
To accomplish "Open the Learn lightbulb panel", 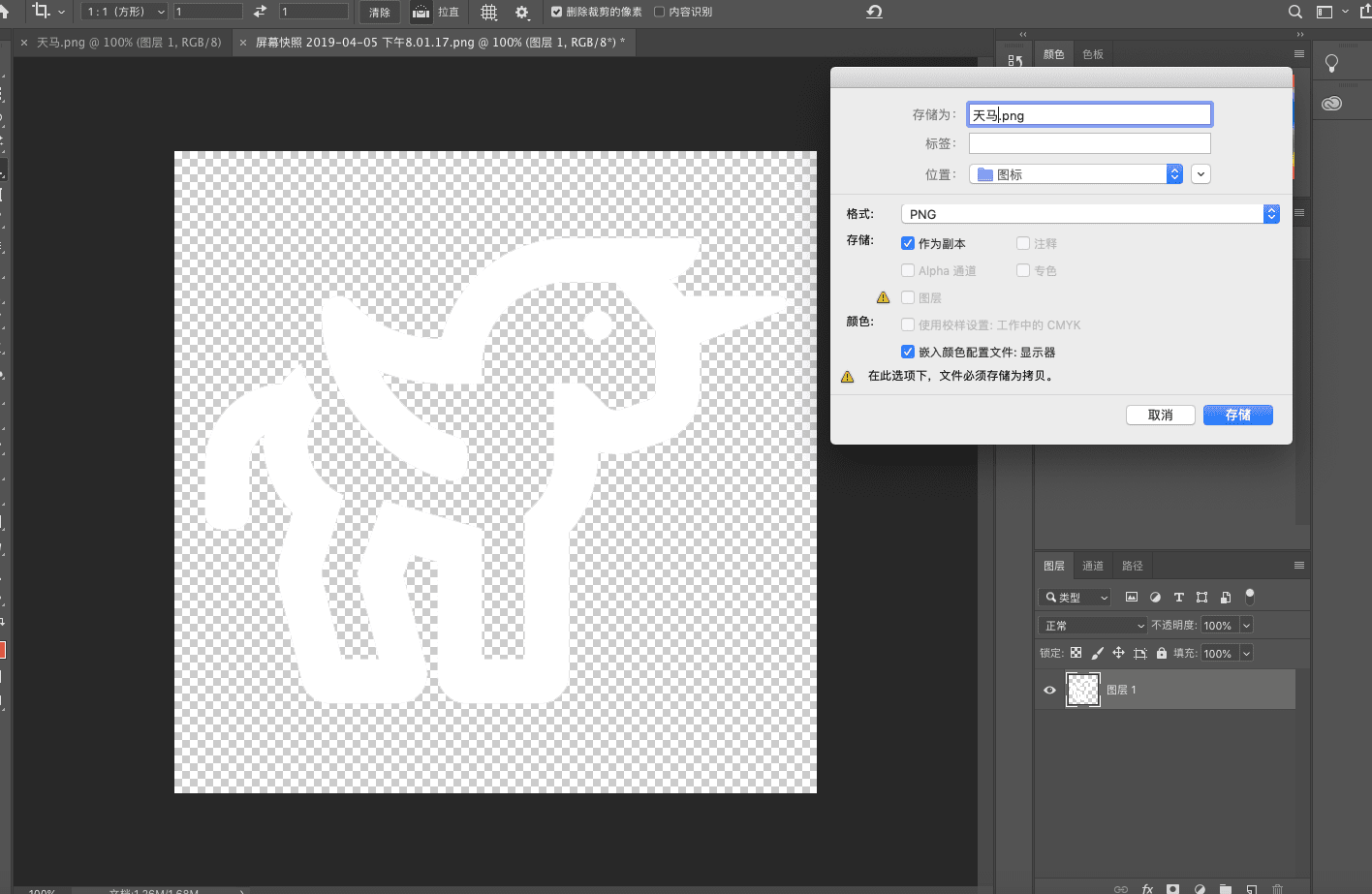I will tap(1332, 63).
